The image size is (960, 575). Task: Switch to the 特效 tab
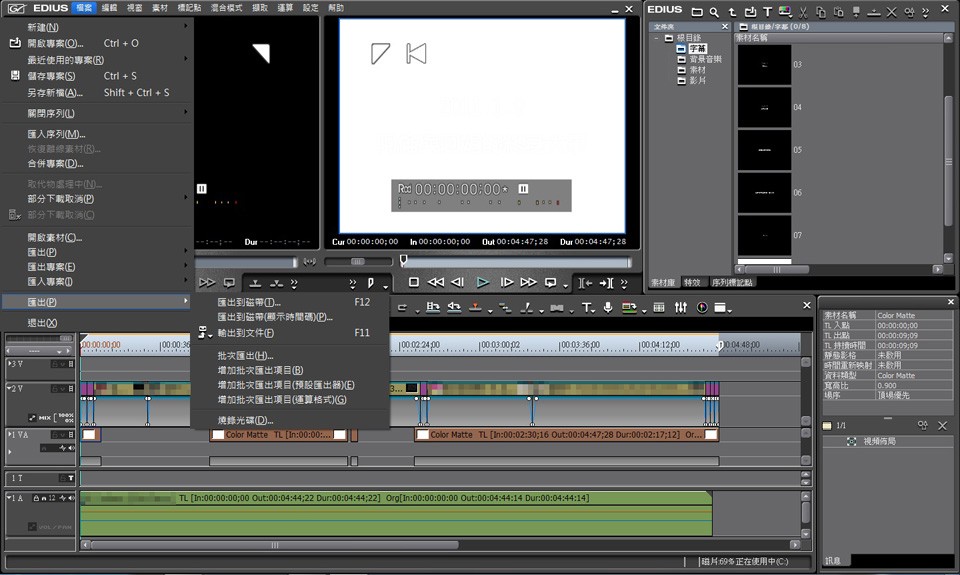click(x=691, y=283)
